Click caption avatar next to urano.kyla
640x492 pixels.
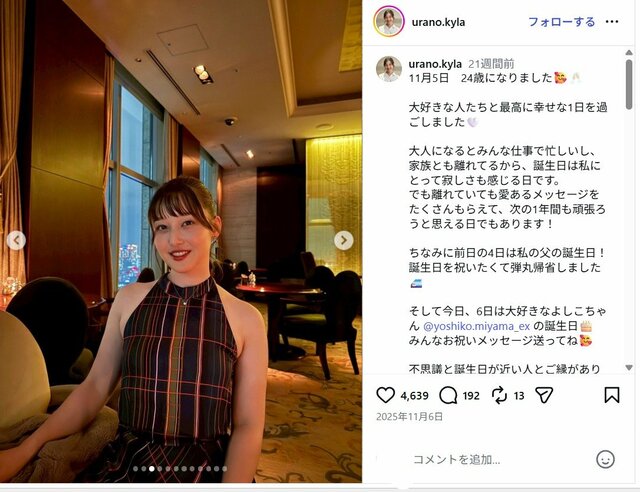389,69
